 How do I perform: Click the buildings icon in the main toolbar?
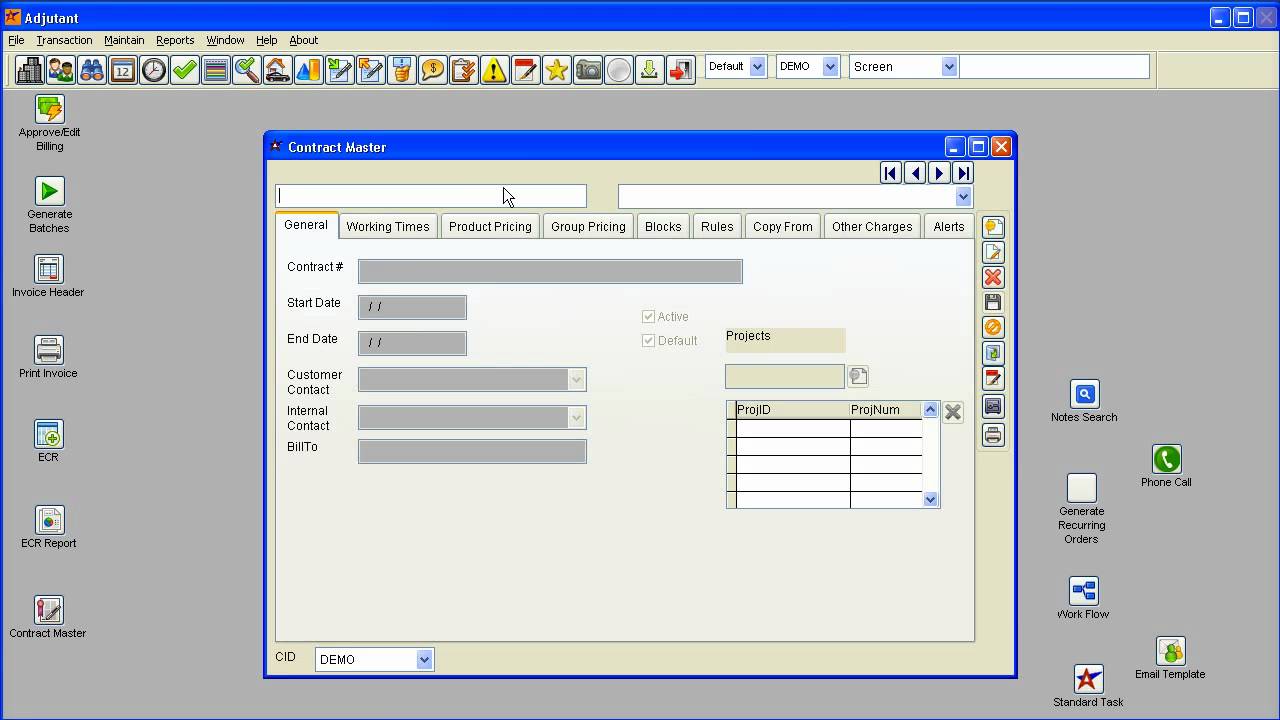pos(30,70)
